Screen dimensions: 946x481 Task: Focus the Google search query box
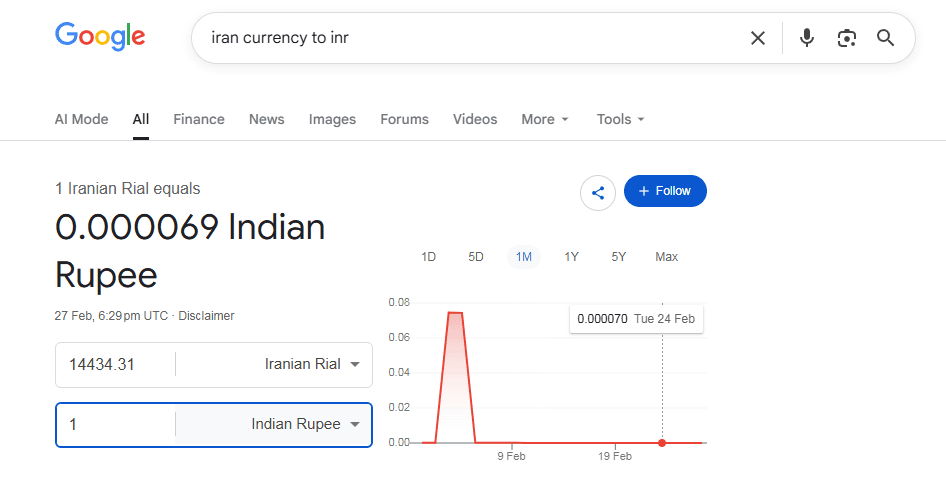[470, 38]
